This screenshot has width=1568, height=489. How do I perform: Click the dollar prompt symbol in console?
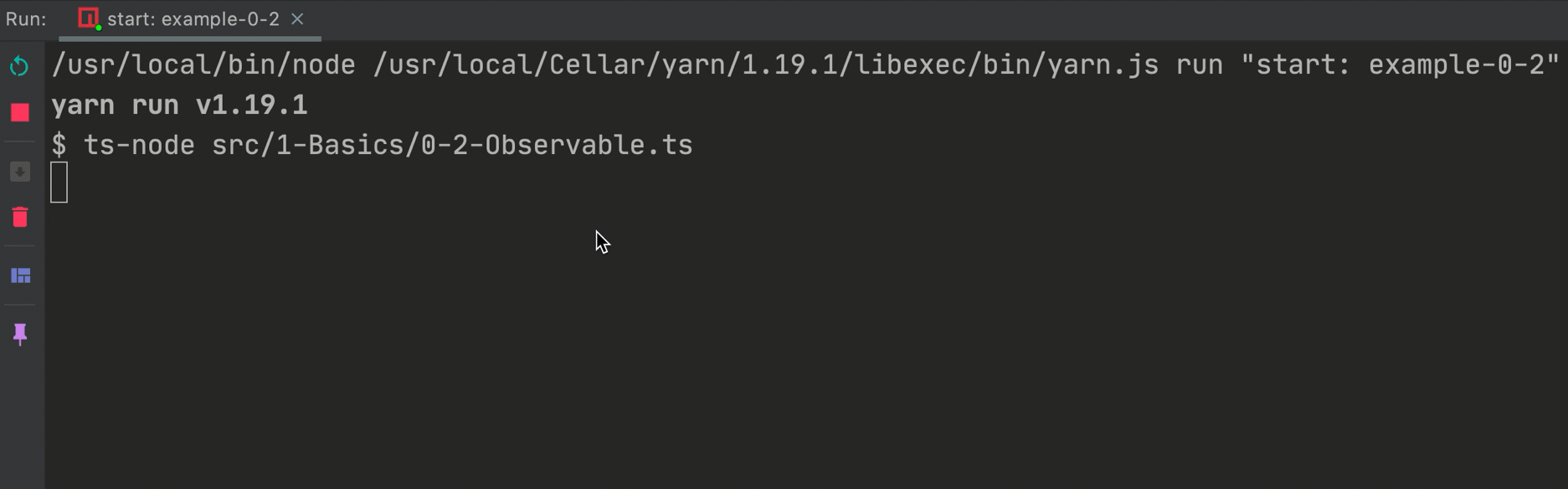click(x=59, y=145)
